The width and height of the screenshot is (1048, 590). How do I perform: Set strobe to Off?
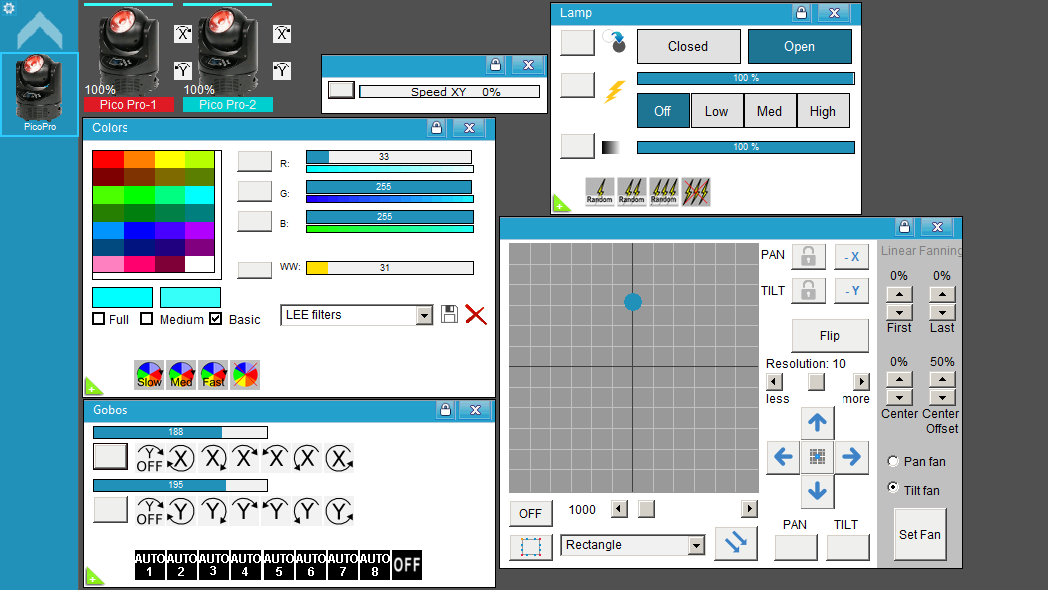click(x=662, y=111)
